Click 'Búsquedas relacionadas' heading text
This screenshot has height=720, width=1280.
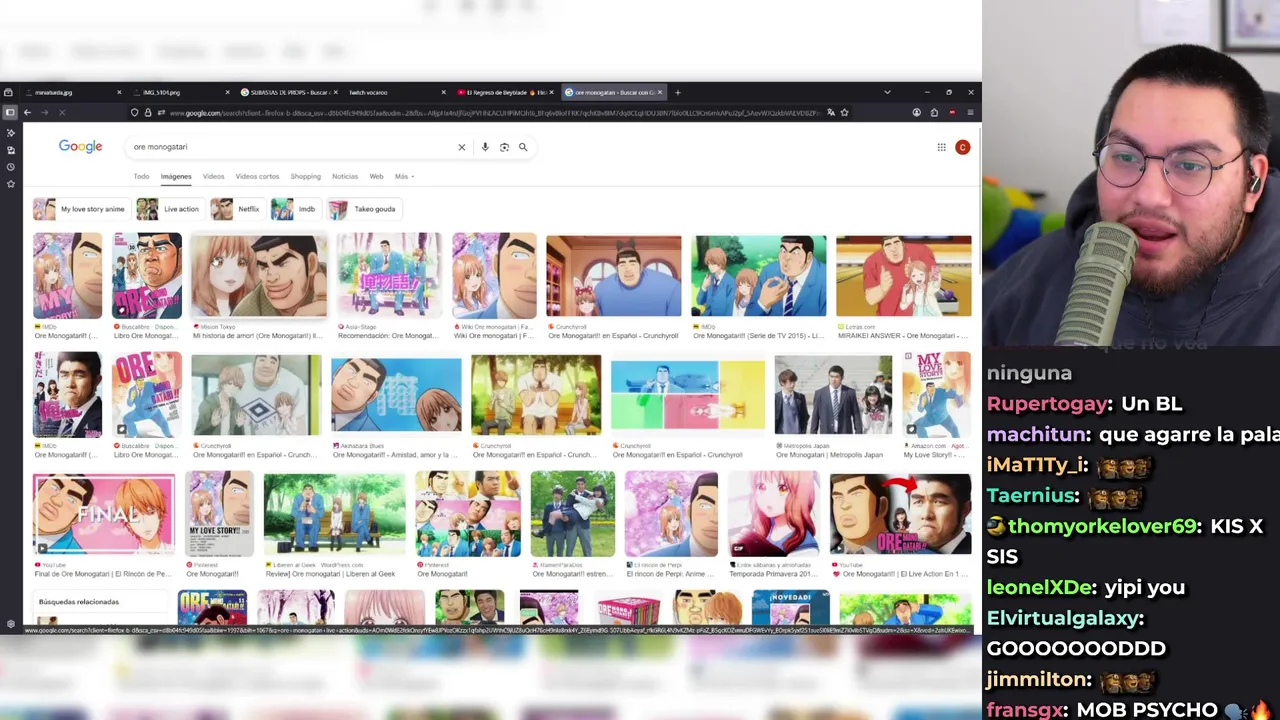pyautogui.click(x=78, y=602)
